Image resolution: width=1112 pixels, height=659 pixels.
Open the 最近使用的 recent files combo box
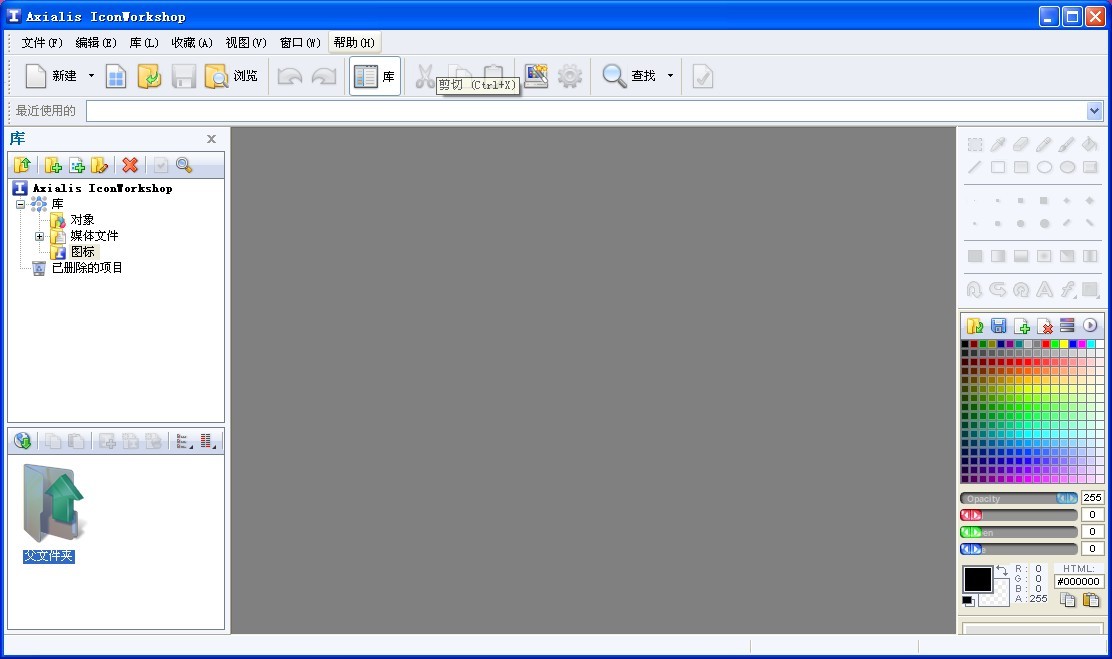point(1094,111)
